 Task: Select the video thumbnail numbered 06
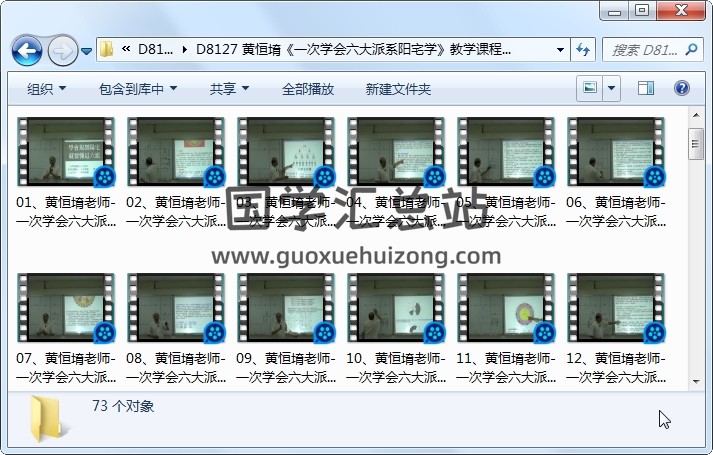pos(616,152)
